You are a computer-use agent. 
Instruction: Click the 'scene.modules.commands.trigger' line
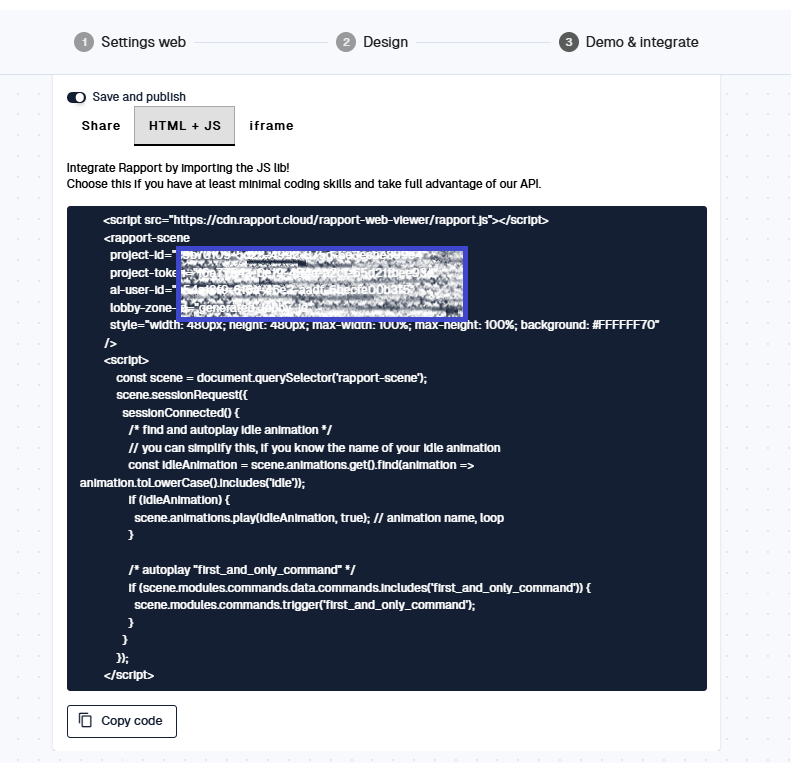point(305,605)
